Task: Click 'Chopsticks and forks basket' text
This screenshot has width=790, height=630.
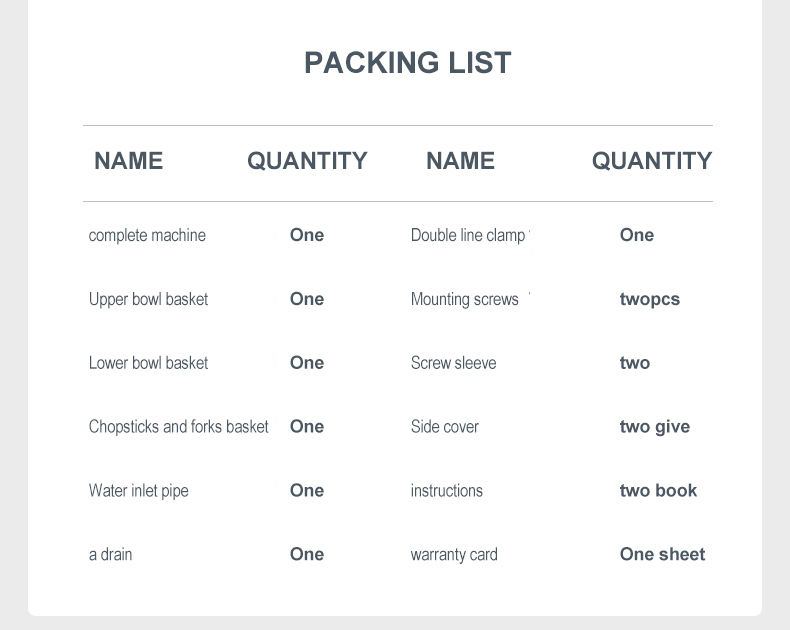Action: point(178,427)
